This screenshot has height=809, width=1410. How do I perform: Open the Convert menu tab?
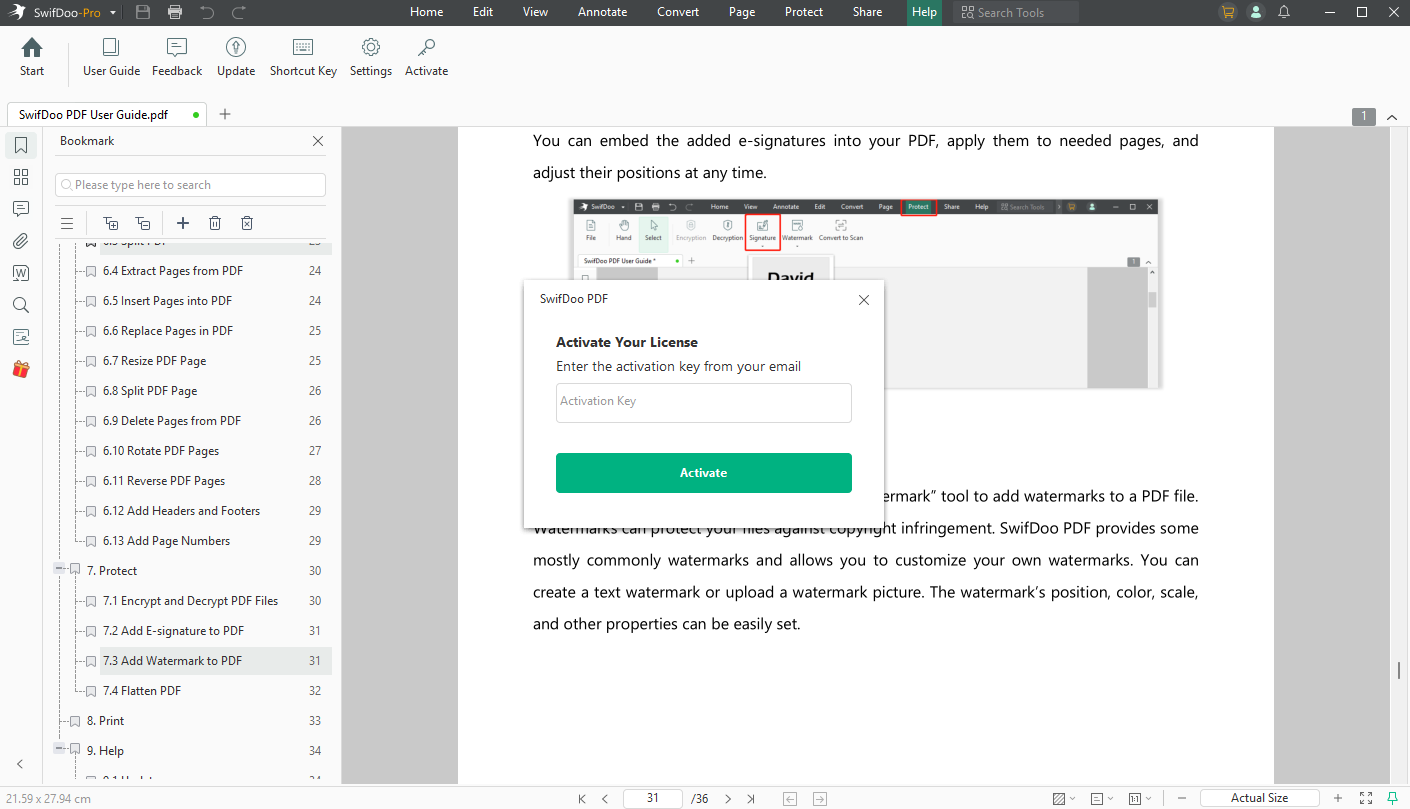(x=678, y=12)
